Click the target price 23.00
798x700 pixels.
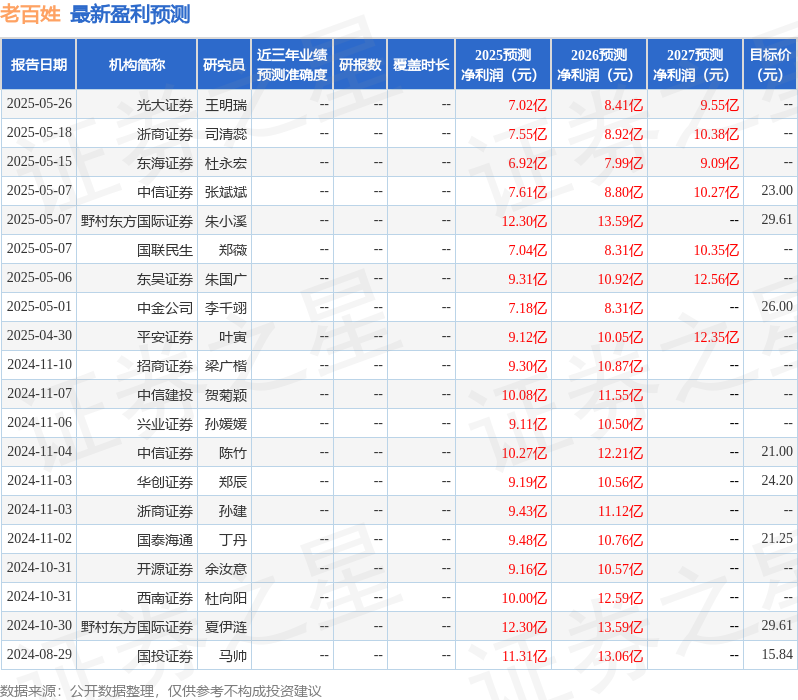click(777, 191)
